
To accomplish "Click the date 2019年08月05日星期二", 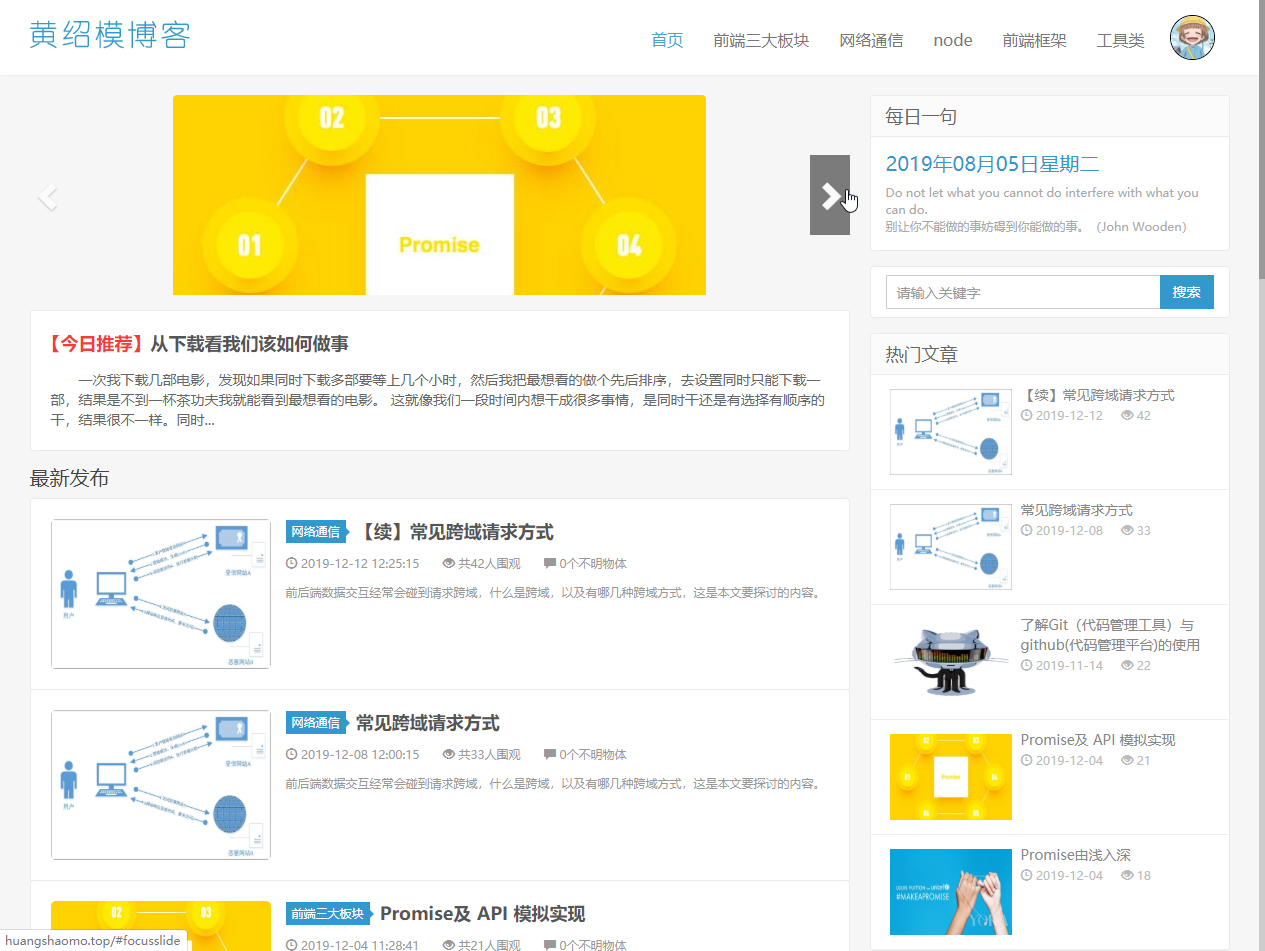I will [x=992, y=165].
